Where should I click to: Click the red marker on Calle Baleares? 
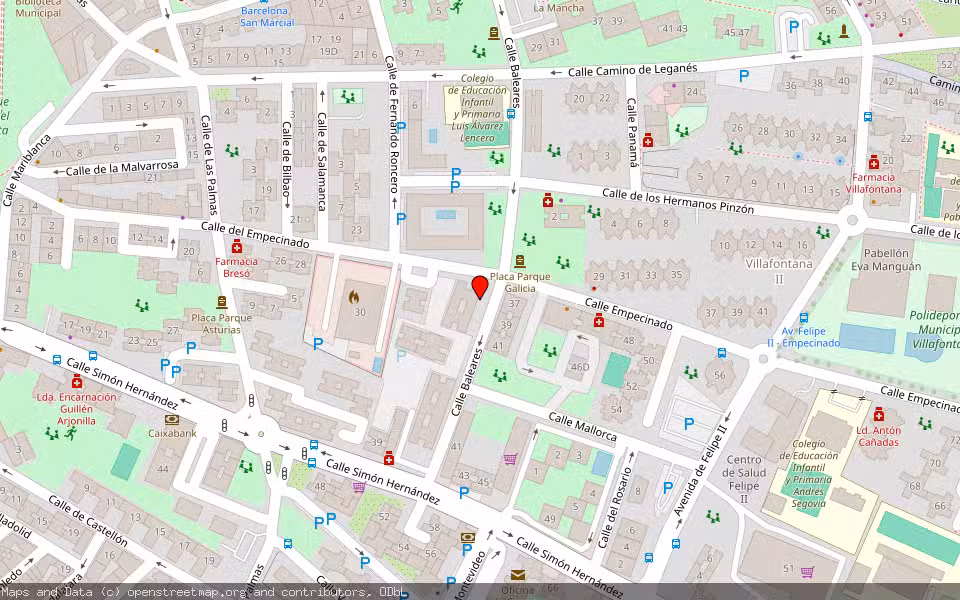click(x=480, y=287)
